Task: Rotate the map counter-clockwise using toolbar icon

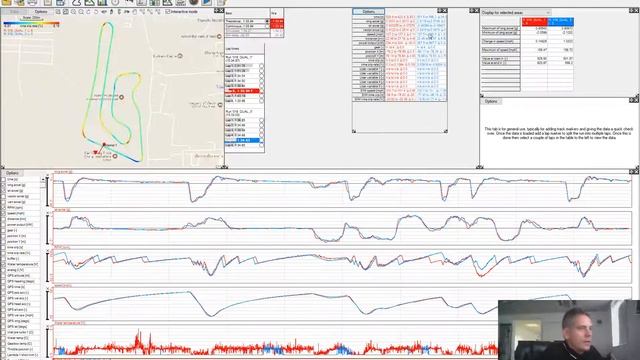Action: coord(88,11)
